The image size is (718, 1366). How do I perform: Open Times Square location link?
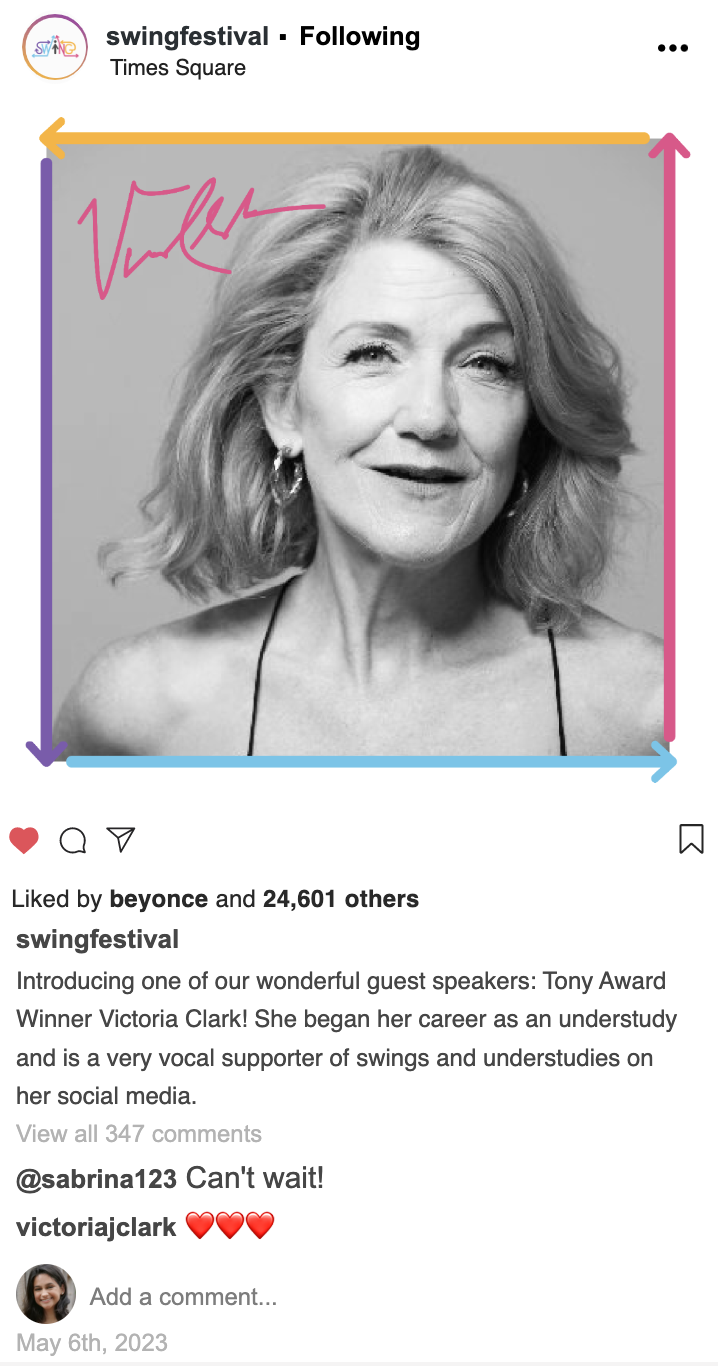pyautogui.click(x=178, y=68)
